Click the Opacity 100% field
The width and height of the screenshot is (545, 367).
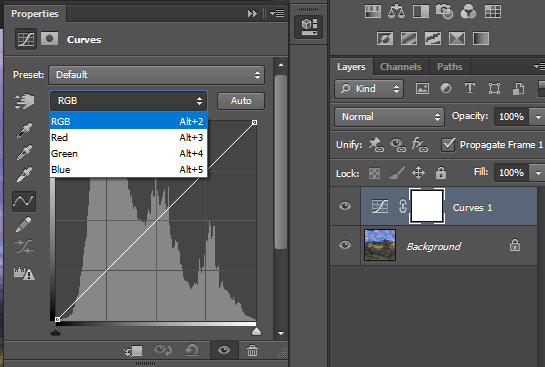pyautogui.click(x=511, y=117)
